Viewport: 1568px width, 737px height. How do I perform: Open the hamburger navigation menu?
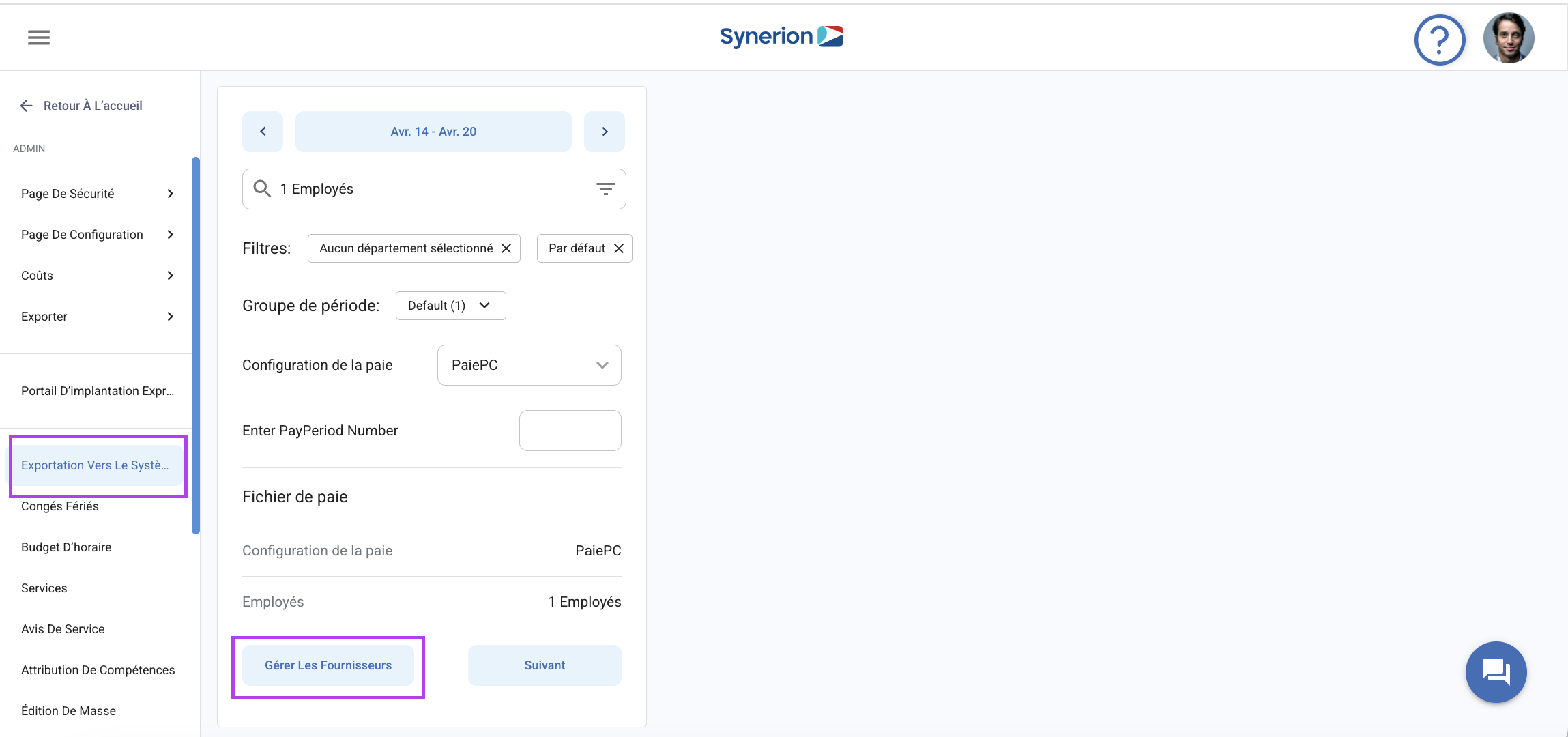[x=39, y=38]
